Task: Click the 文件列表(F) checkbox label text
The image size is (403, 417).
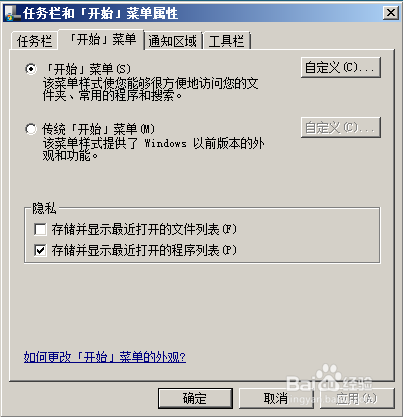Action: point(144,229)
